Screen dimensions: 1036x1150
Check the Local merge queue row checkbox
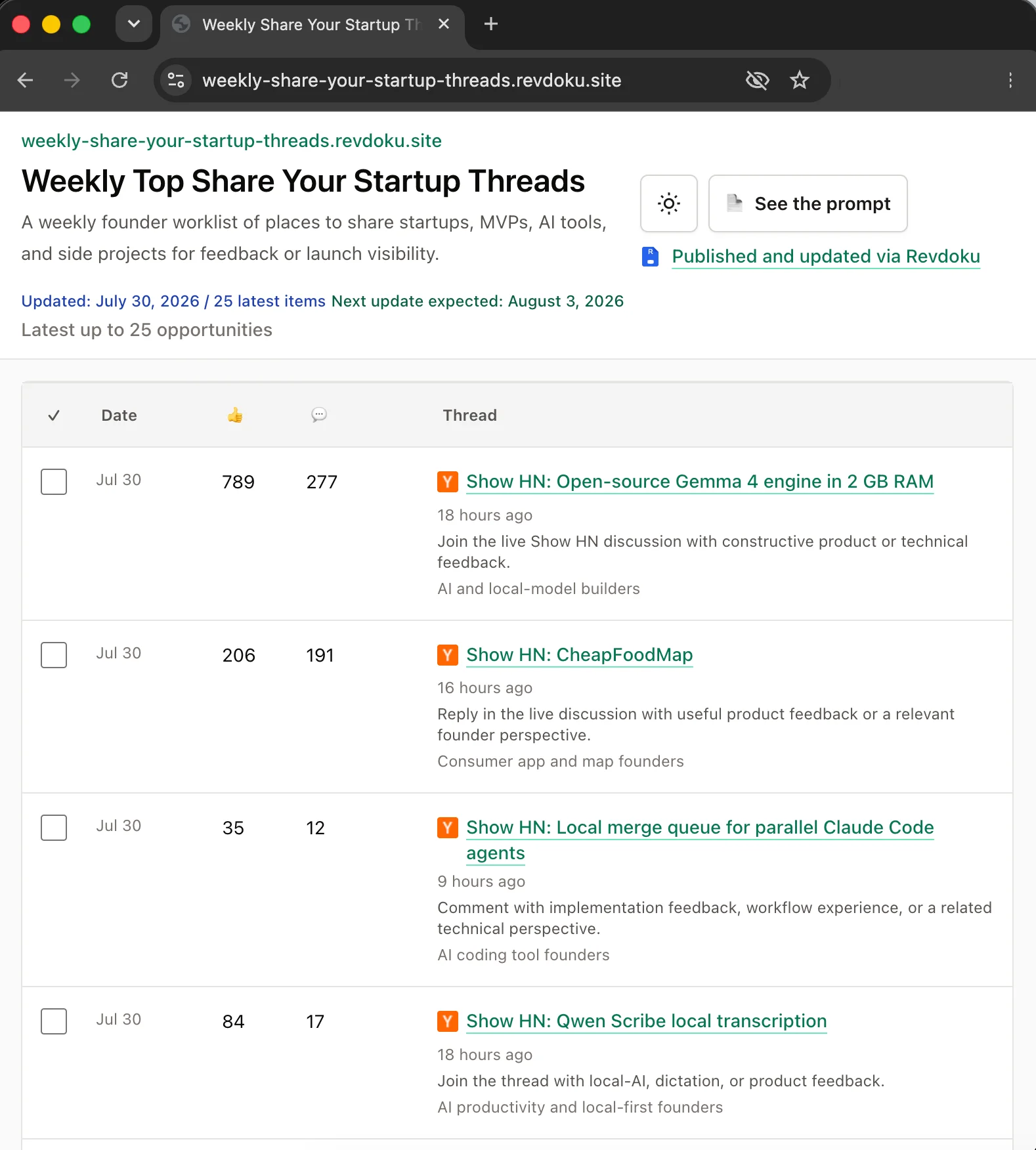coord(54,828)
